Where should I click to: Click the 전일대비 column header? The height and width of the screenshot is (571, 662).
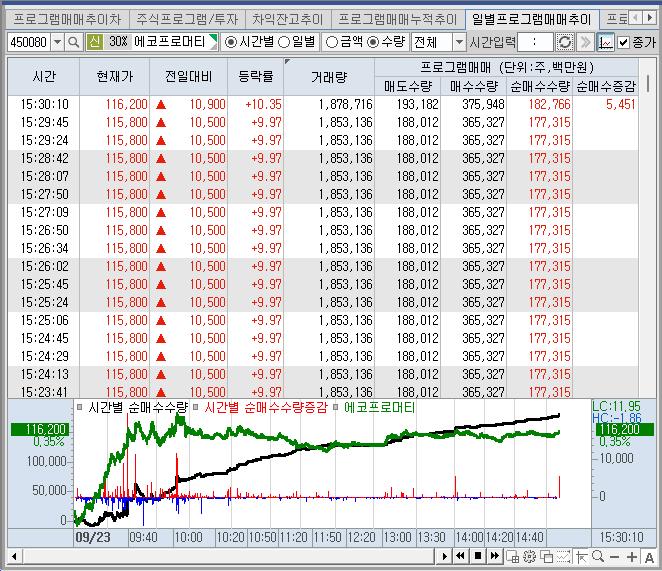point(188,76)
